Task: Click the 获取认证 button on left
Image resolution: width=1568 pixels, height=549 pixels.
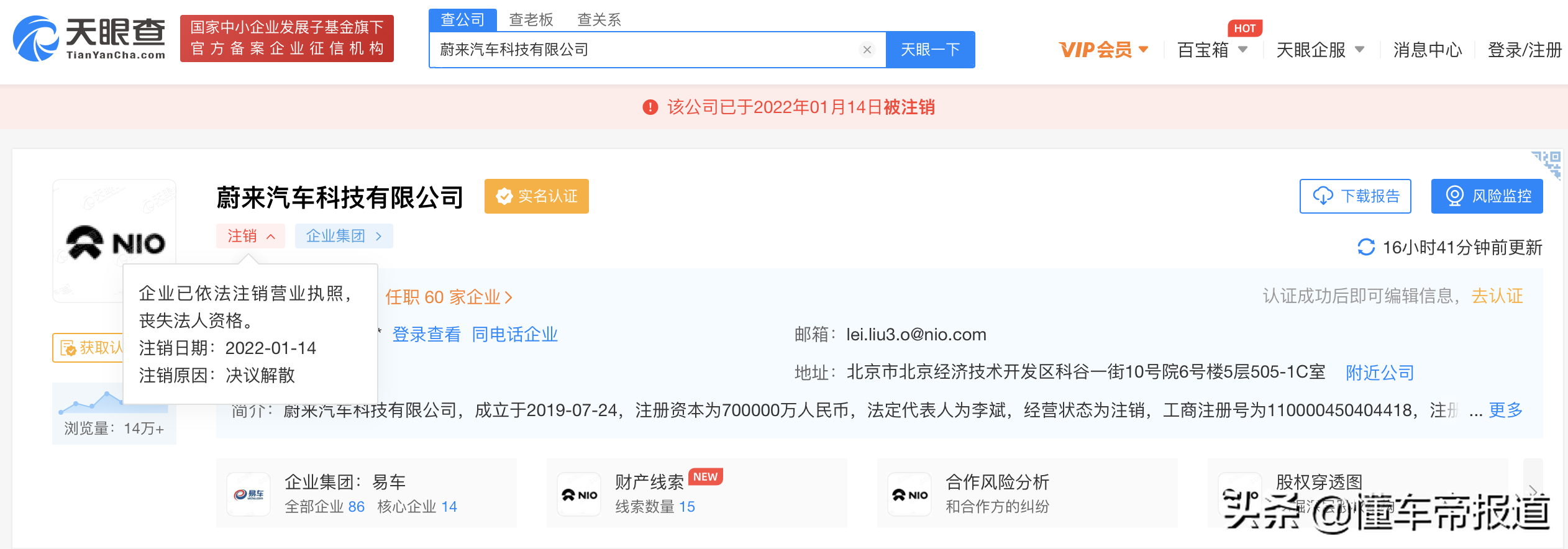Action: (88, 348)
